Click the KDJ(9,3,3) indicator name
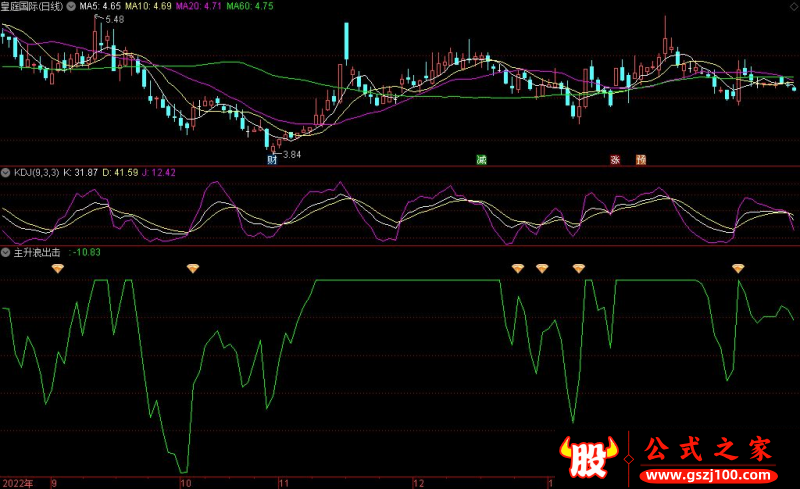This screenshot has width=800, height=489. tap(35, 173)
